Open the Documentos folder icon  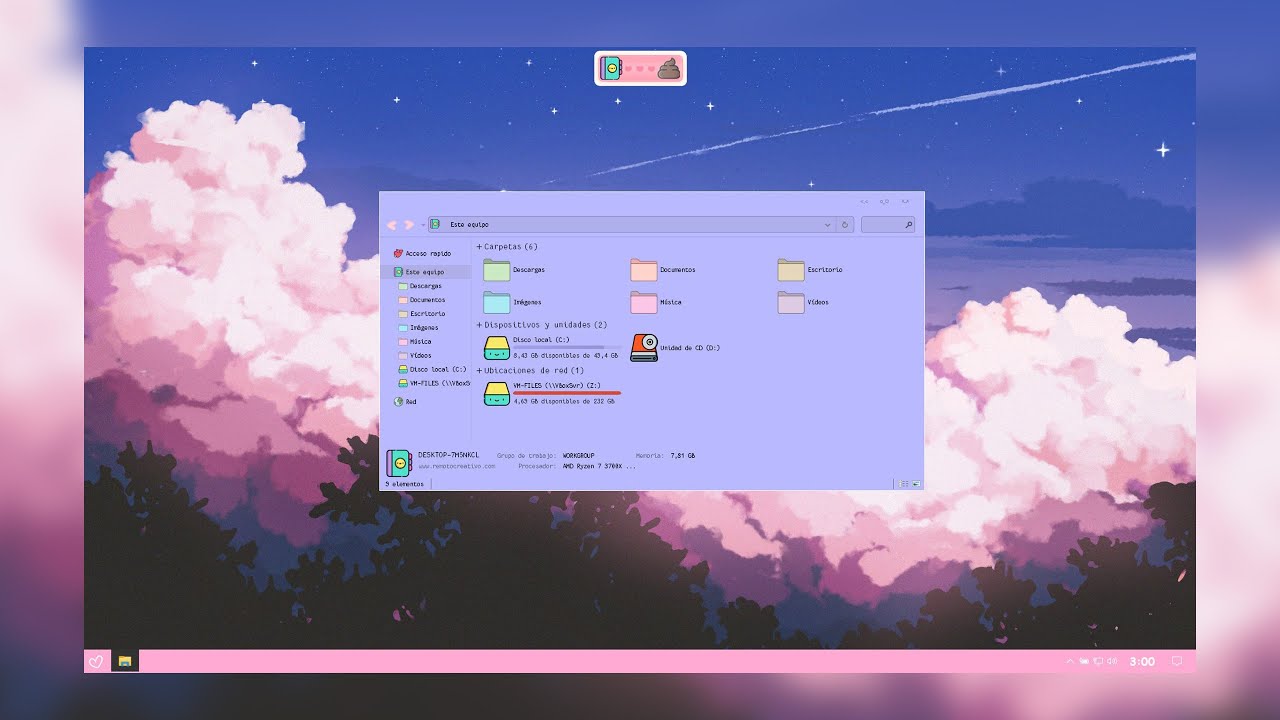644,270
